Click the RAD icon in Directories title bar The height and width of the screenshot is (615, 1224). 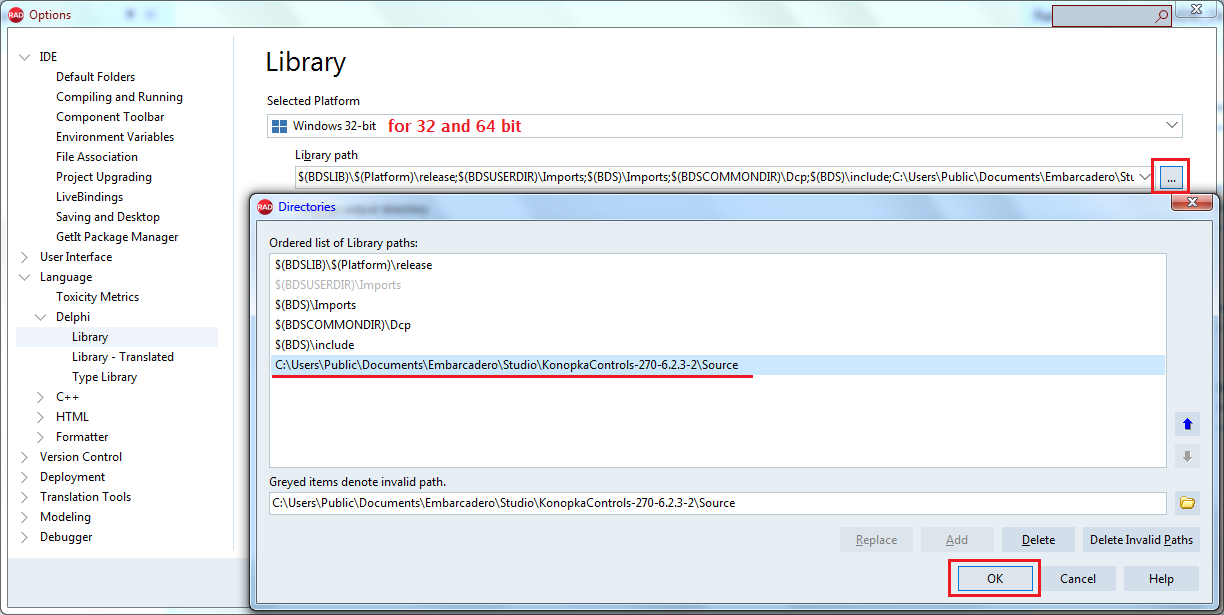pyautogui.click(x=265, y=207)
